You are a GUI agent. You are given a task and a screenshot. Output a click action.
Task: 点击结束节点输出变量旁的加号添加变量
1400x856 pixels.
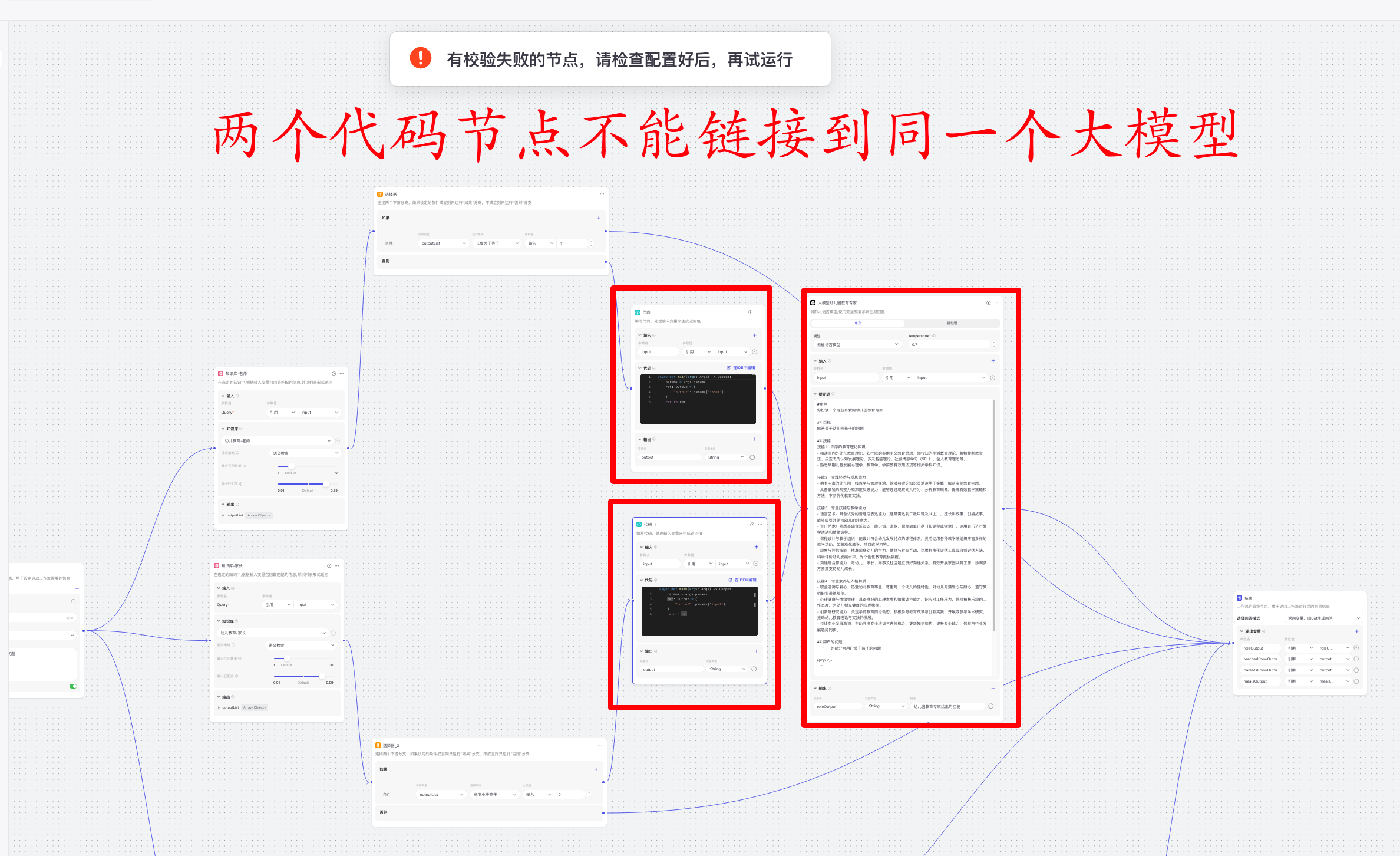click(x=1357, y=631)
